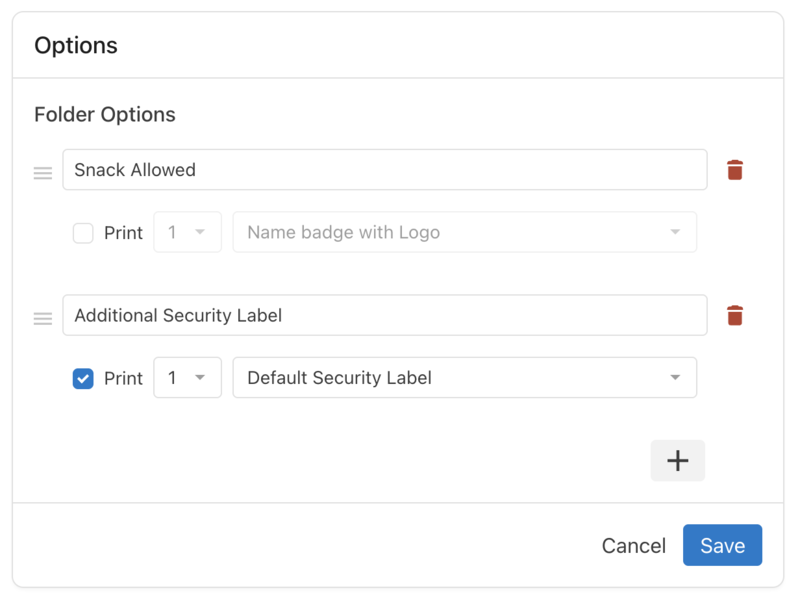The width and height of the screenshot is (800, 599).
Task: Open the Default Security Label dropdown
Action: 464,378
